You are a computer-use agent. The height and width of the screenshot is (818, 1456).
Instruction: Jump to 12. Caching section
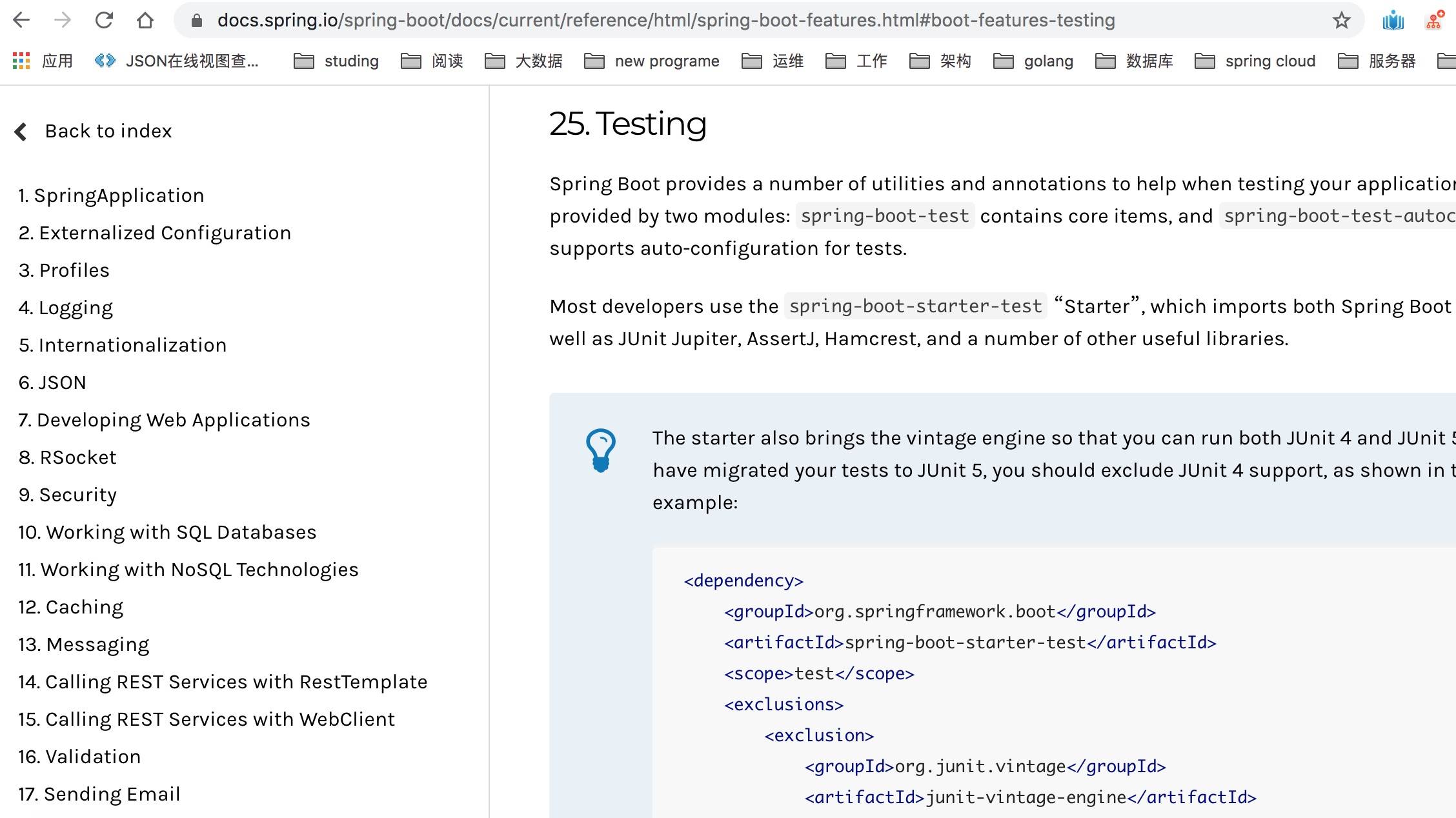click(x=71, y=607)
